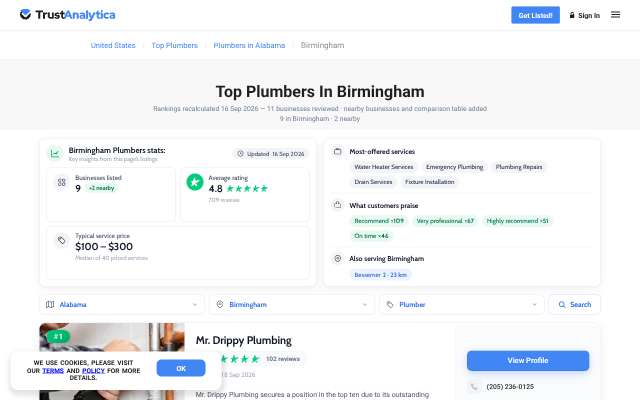The image size is (640, 400).
Task: Click the Top Plumbers In Birmingham heading
Action: click(x=320, y=91)
